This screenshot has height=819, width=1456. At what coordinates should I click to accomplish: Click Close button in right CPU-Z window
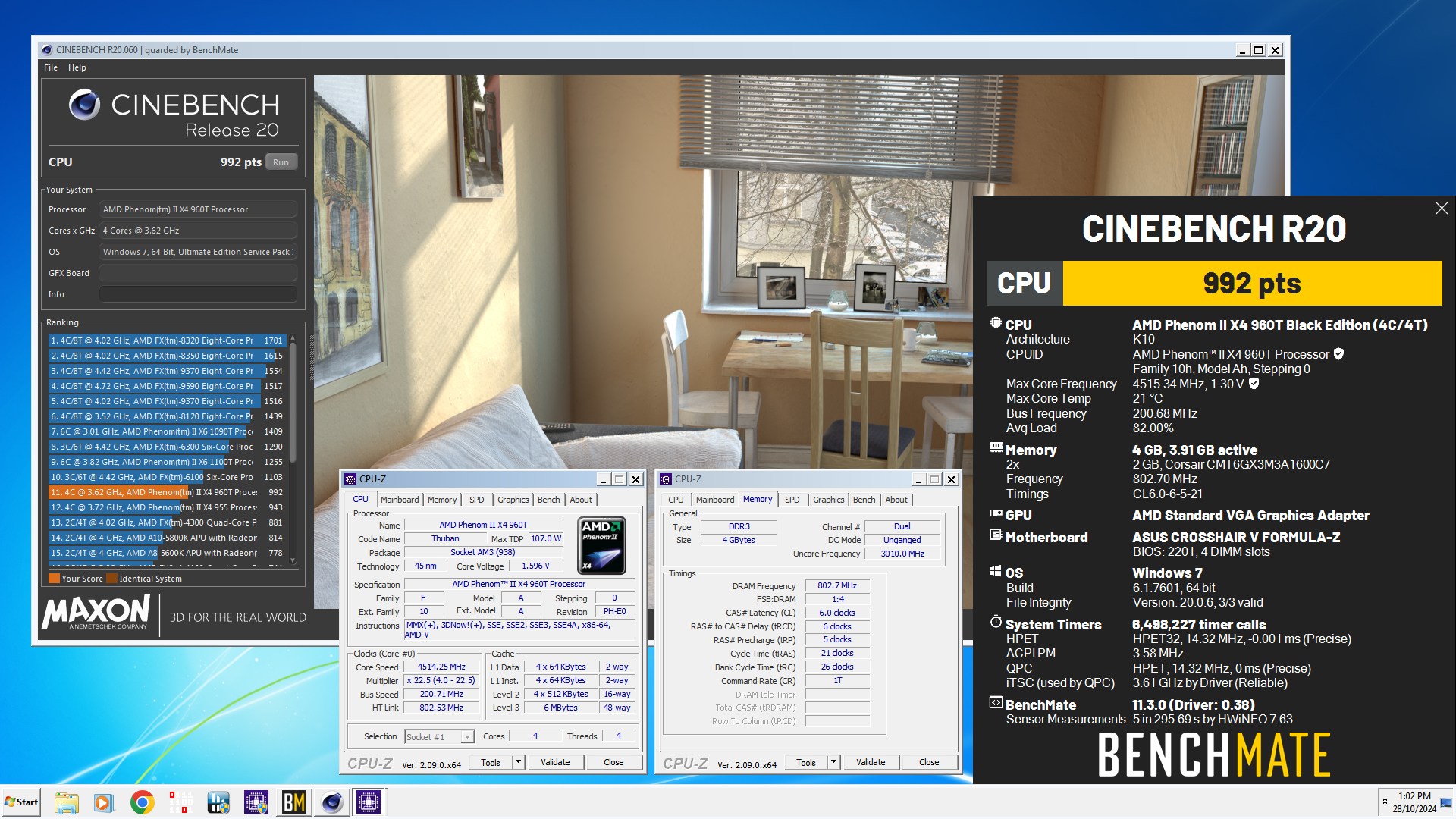[929, 762]
